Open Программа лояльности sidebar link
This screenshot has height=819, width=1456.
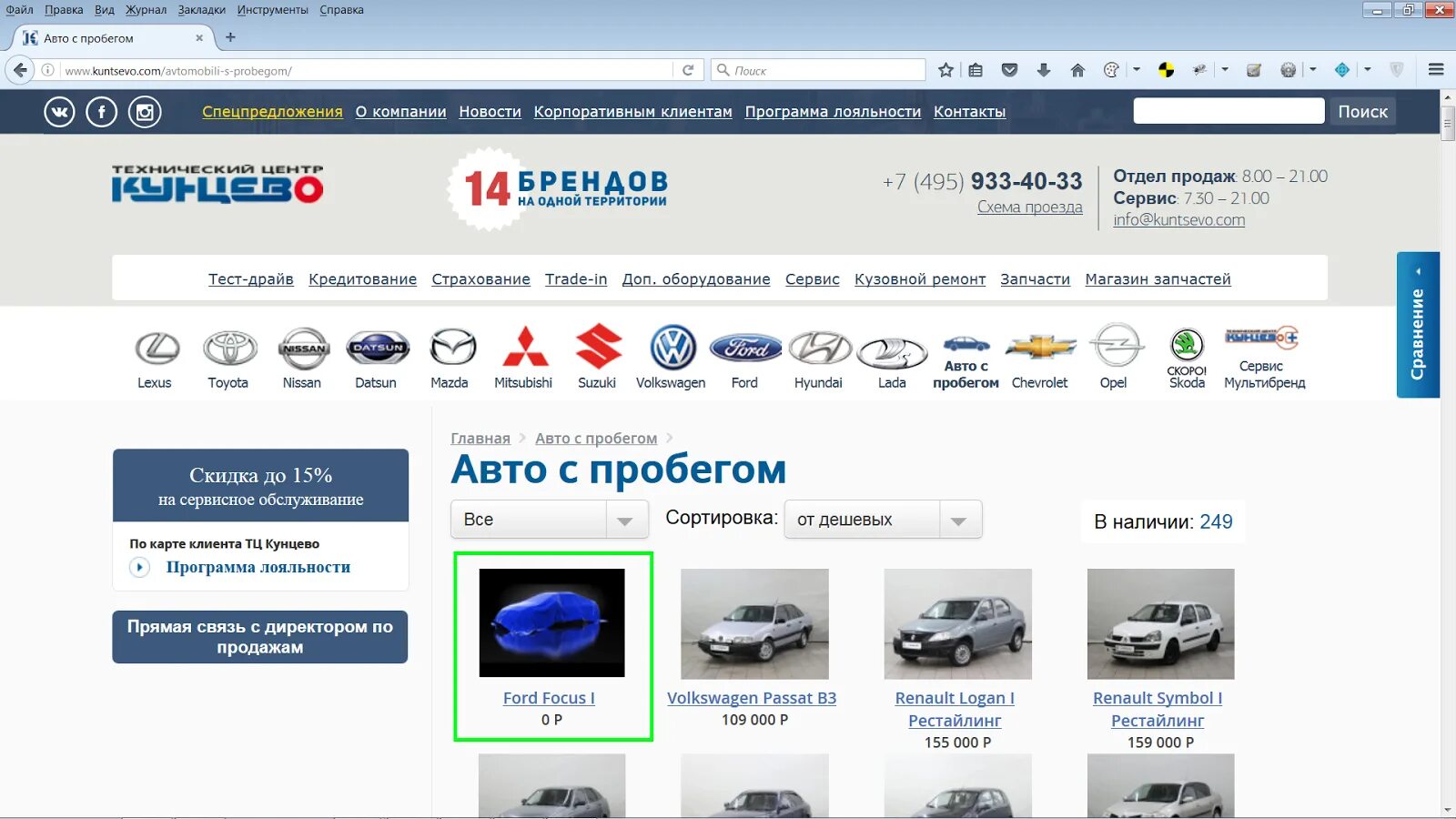[258, 567]
